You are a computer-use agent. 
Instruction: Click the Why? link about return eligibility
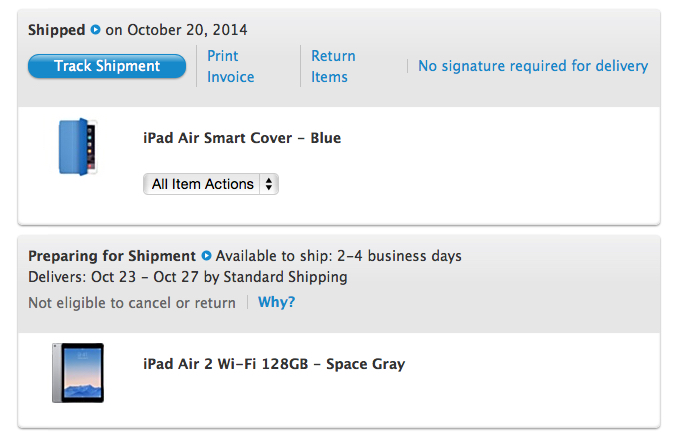click(x=277, y=302)
